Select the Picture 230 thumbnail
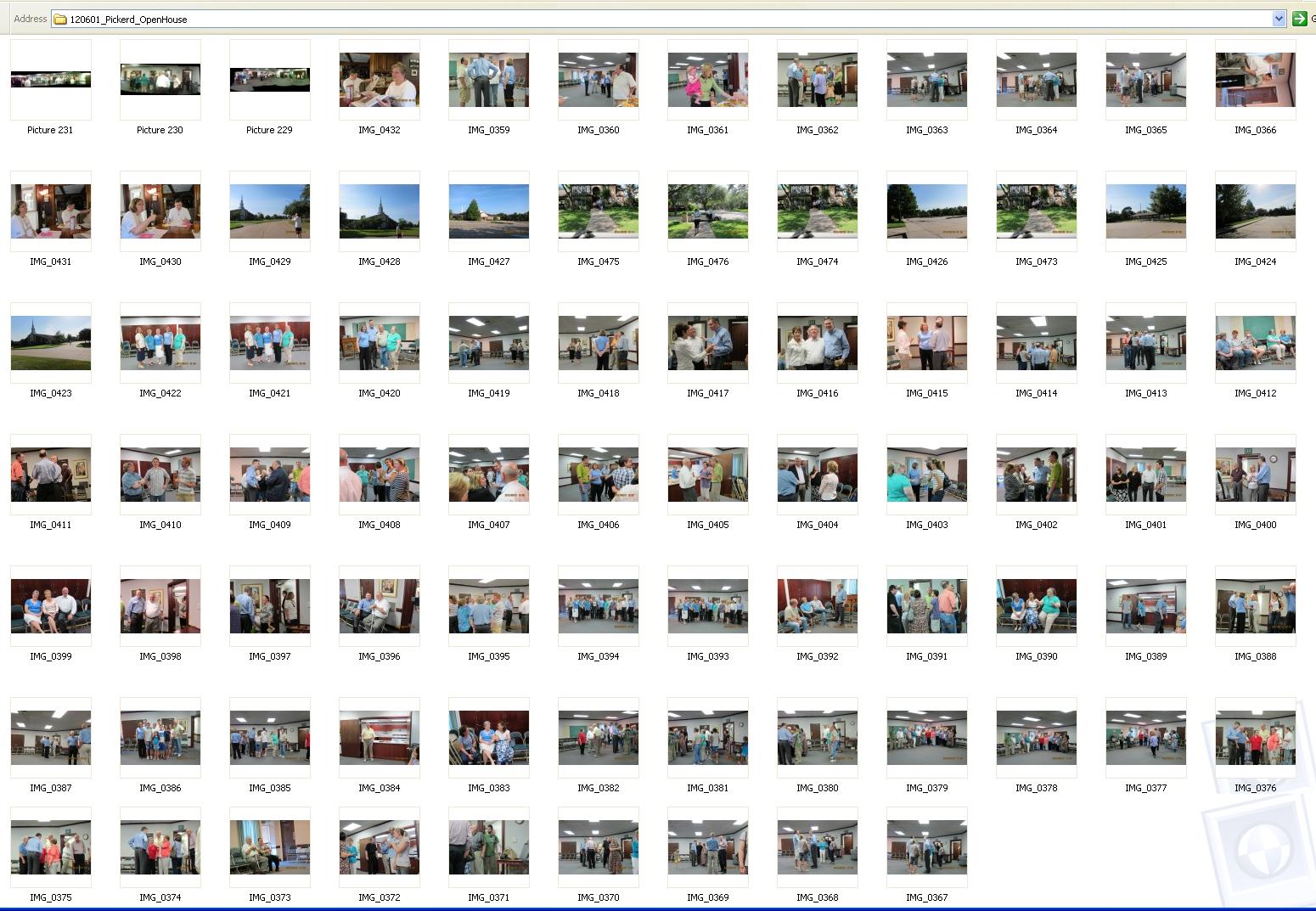The width and height of the screenshot is (1316, 911). click(160, 80)
